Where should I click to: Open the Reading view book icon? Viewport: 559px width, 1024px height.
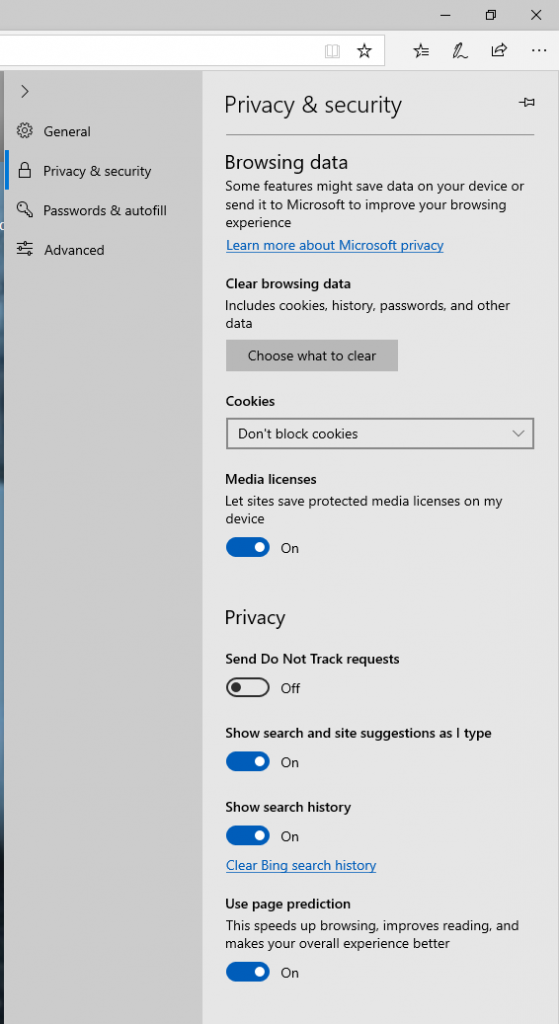pos(332,51)
